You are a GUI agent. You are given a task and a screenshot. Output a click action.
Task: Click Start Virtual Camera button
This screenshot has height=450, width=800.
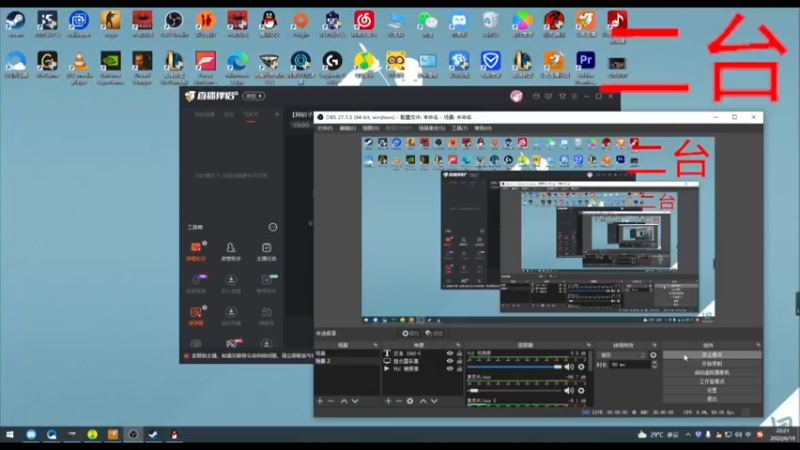coord(712,372)
